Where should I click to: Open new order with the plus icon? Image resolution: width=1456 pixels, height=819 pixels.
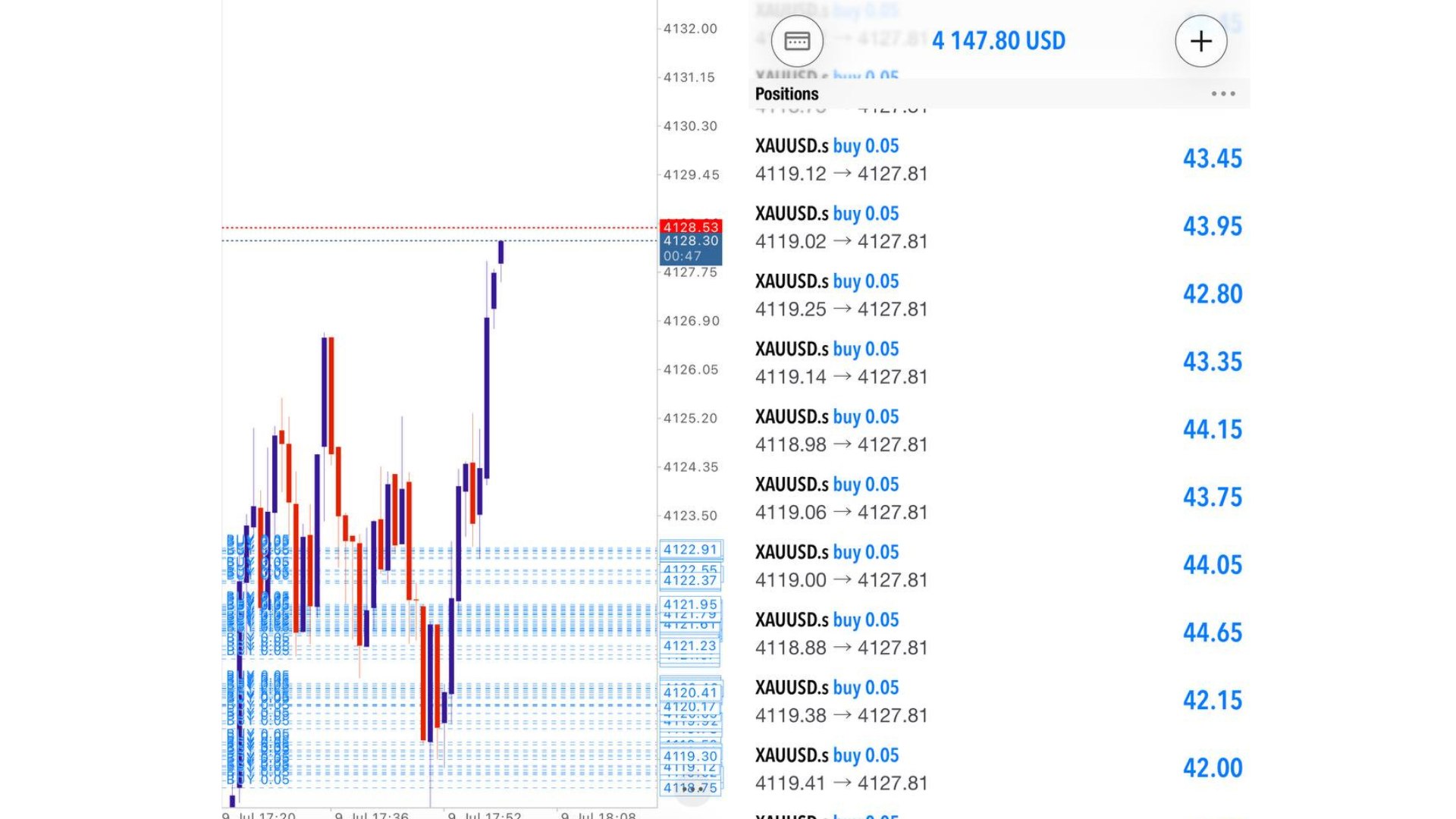pyautogui.click(x=1201, y=41)
